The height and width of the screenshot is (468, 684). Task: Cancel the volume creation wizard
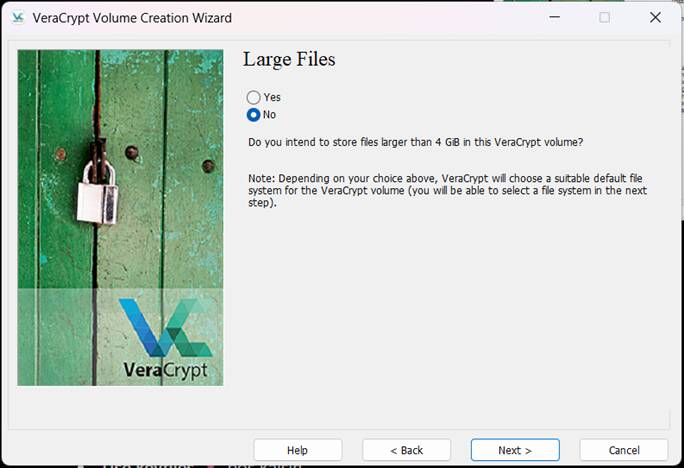pyautogui.click(x=624, y=450)
